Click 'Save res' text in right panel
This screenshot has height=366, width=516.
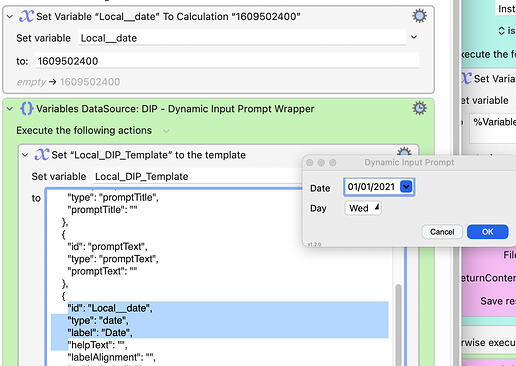coord(498,301)
